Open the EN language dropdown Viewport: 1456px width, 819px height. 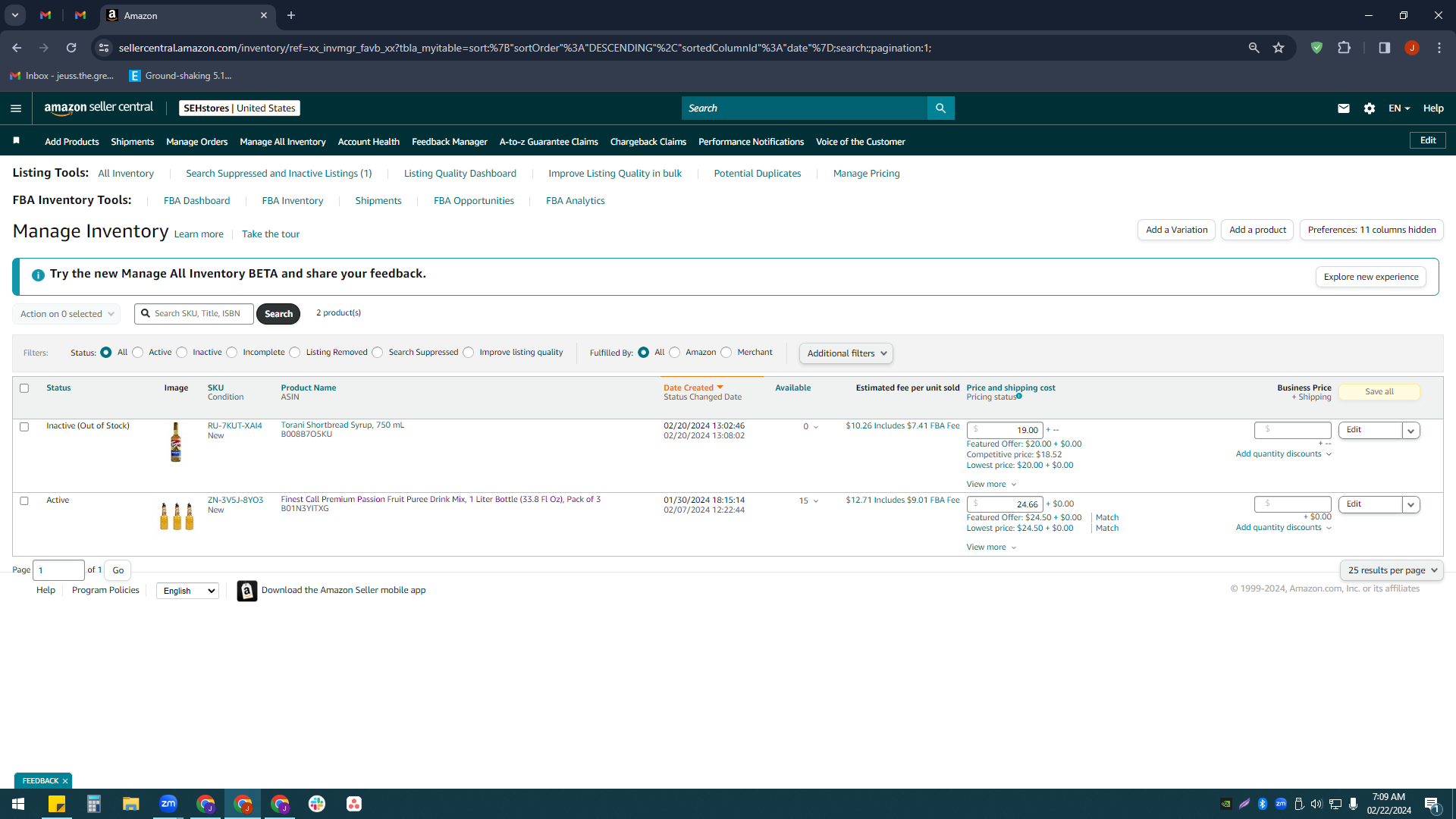coord(1399,108)
